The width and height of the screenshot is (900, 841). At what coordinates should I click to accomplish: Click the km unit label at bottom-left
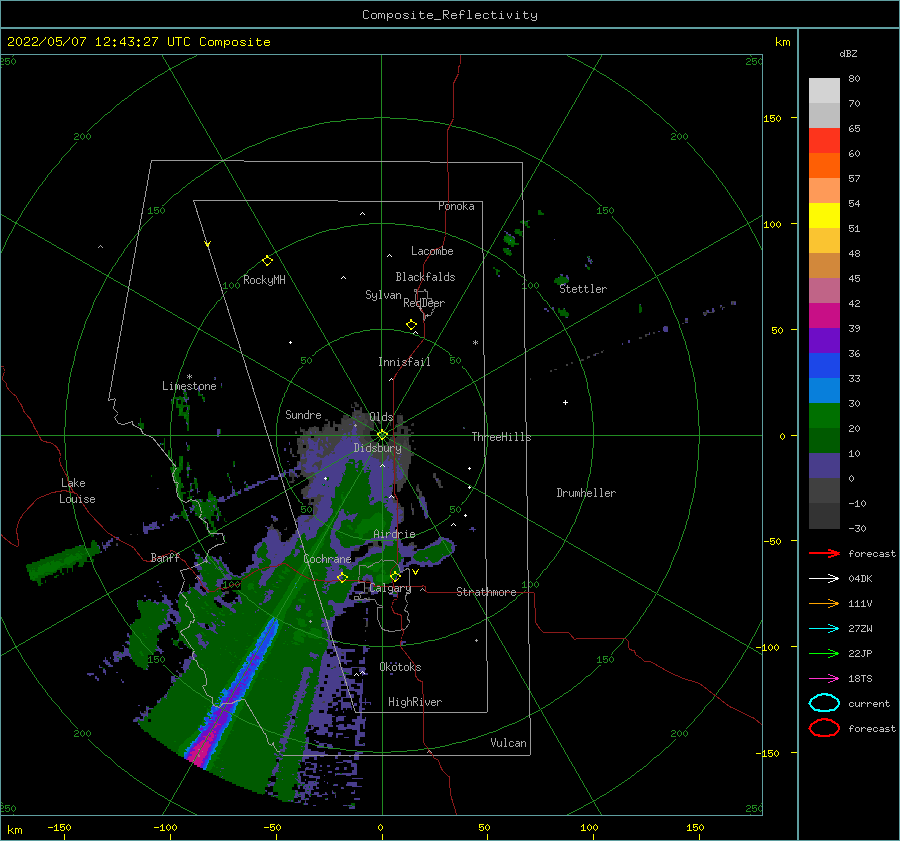point(14,830)
